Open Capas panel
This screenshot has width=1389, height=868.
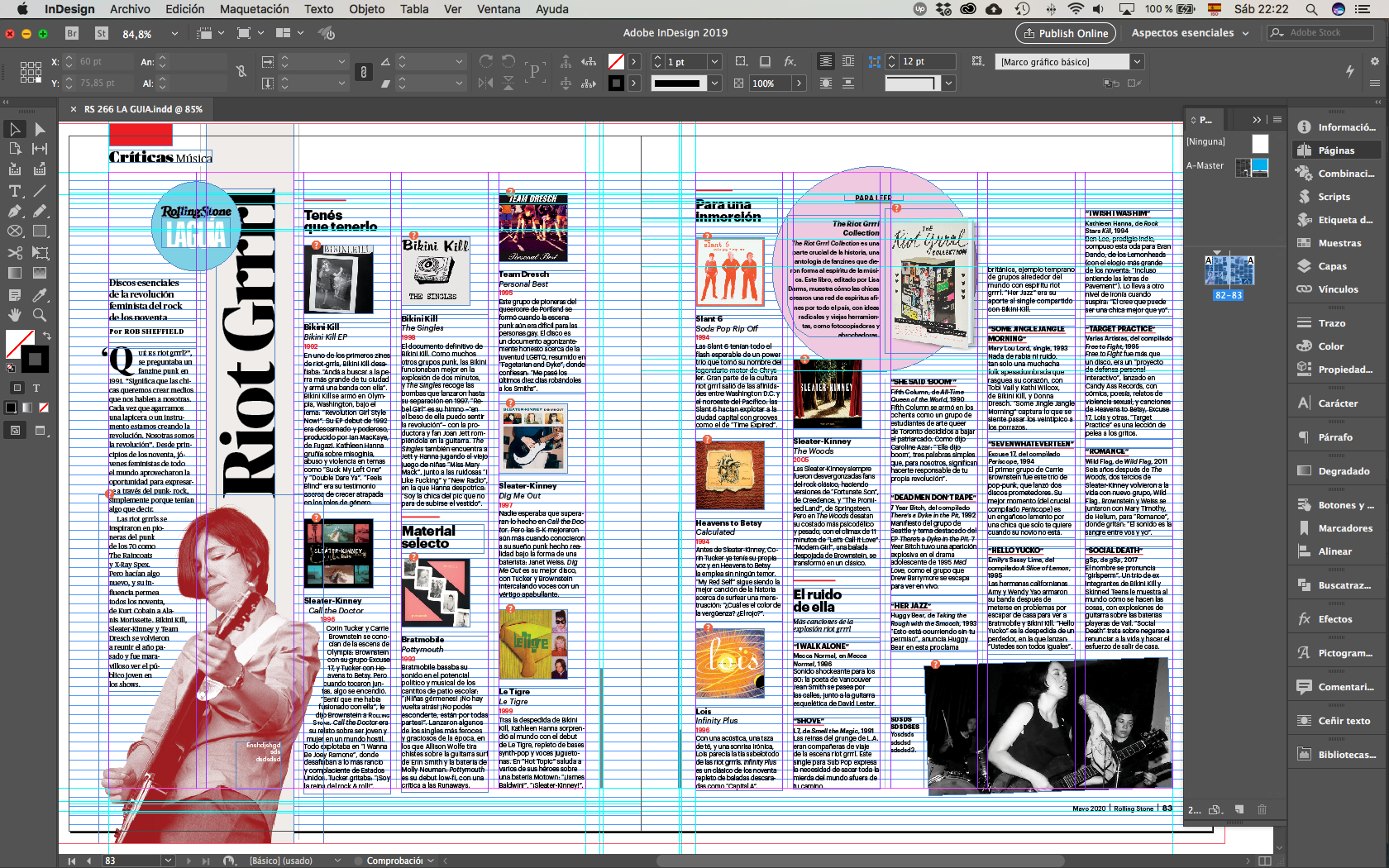(x=1332, y=266)
